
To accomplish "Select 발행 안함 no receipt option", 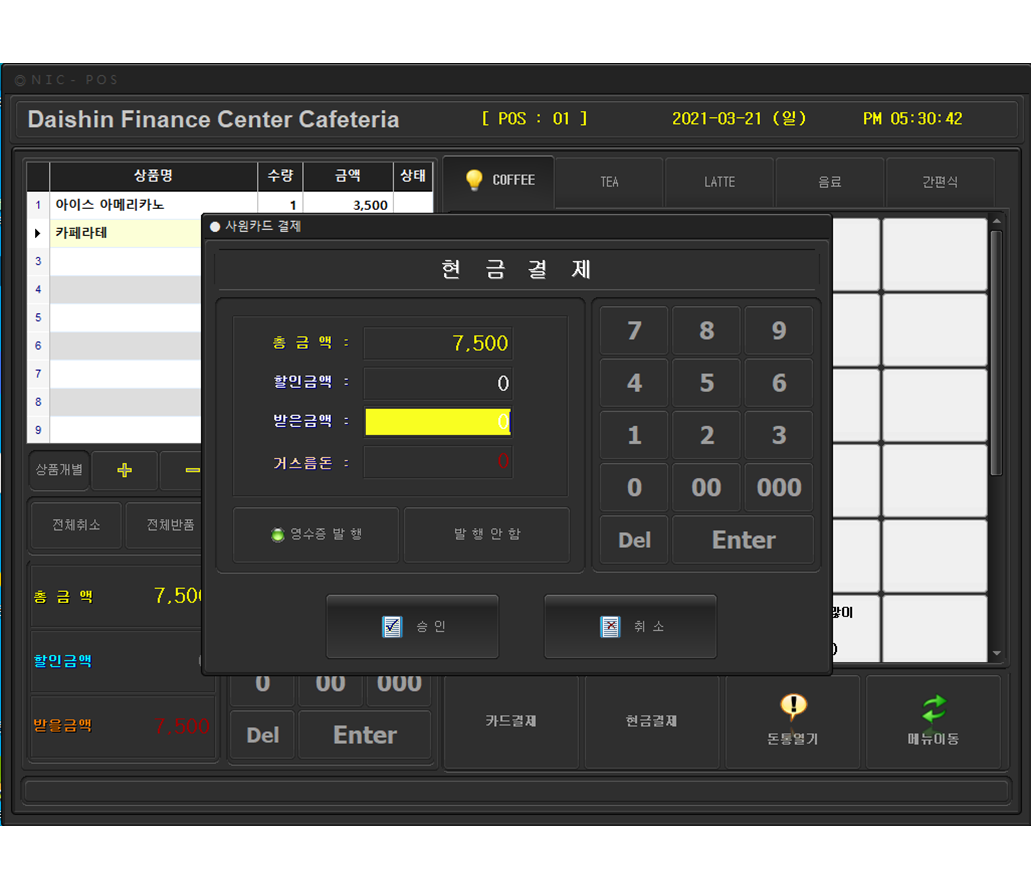I will [x=487, y=535].
